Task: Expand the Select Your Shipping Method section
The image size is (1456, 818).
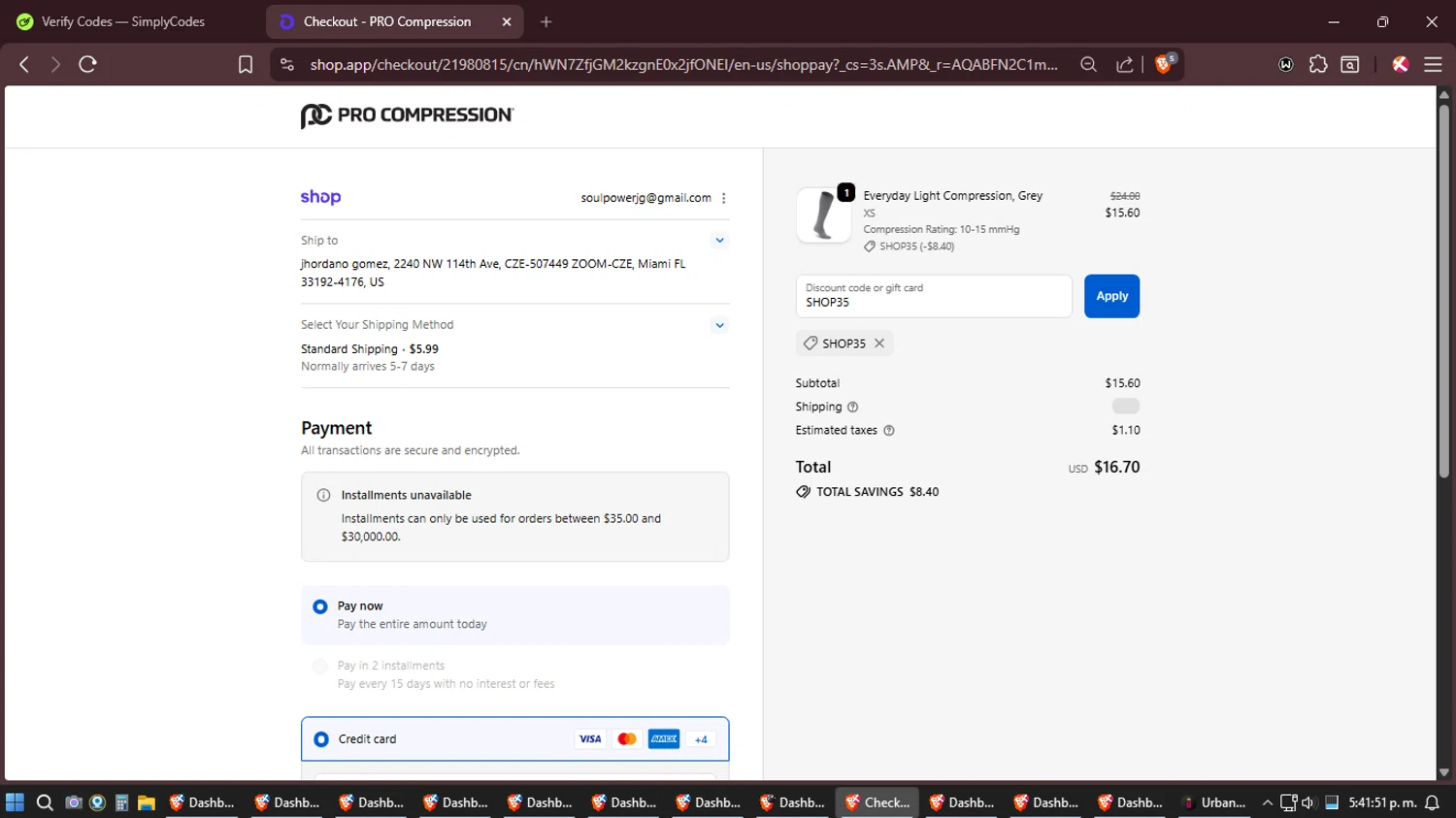Action: pyautogui.click(x=719, y=325)
